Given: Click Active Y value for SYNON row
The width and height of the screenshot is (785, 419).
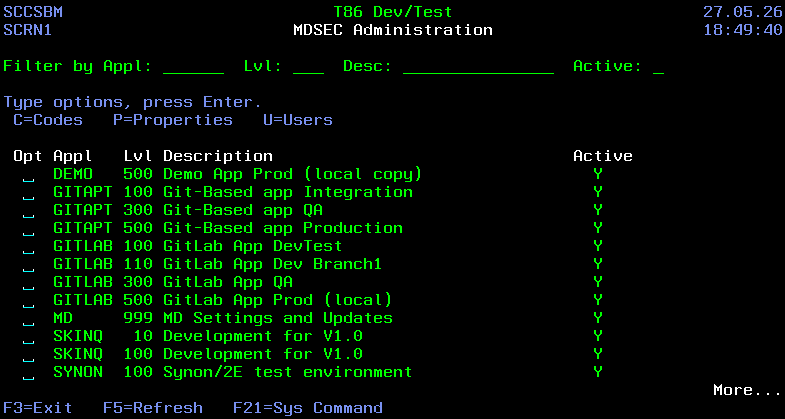Looking at the screenshot, I should 598,372.
